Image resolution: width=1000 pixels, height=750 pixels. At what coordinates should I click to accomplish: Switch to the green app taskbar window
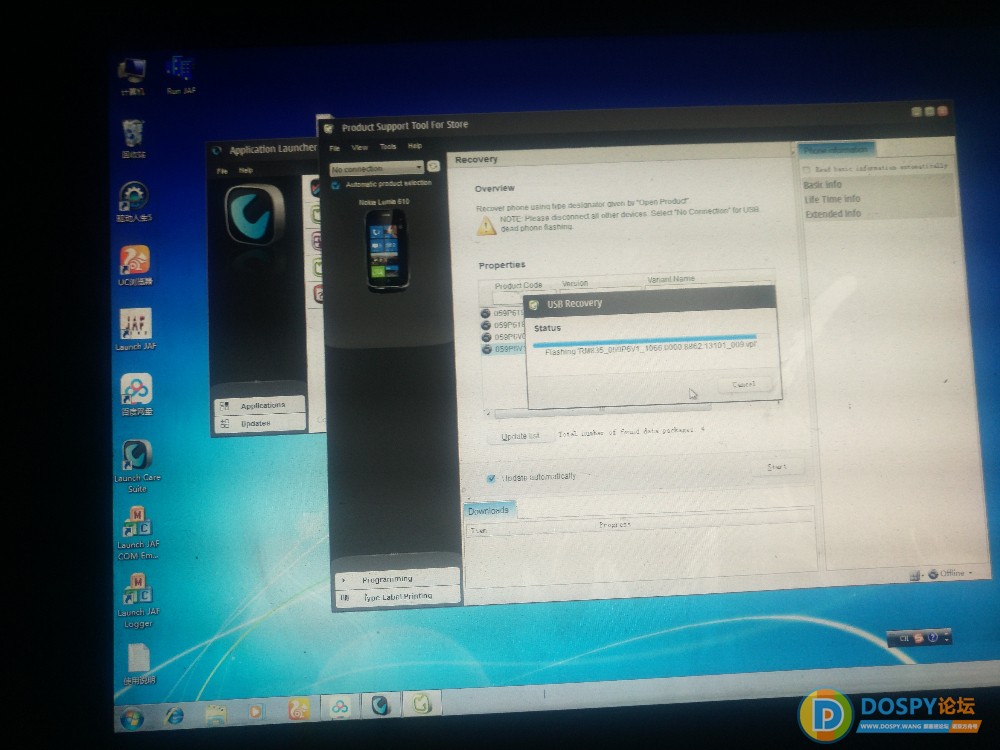[x=421, y=703]
